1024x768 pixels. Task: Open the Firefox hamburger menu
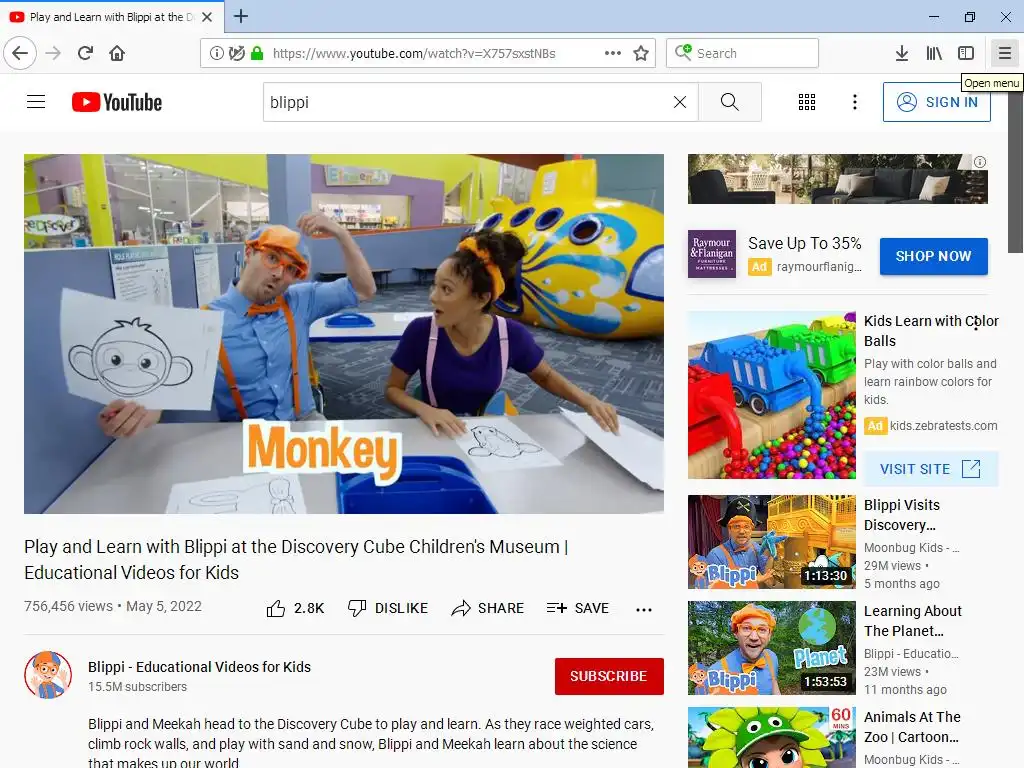point(1004,53)
